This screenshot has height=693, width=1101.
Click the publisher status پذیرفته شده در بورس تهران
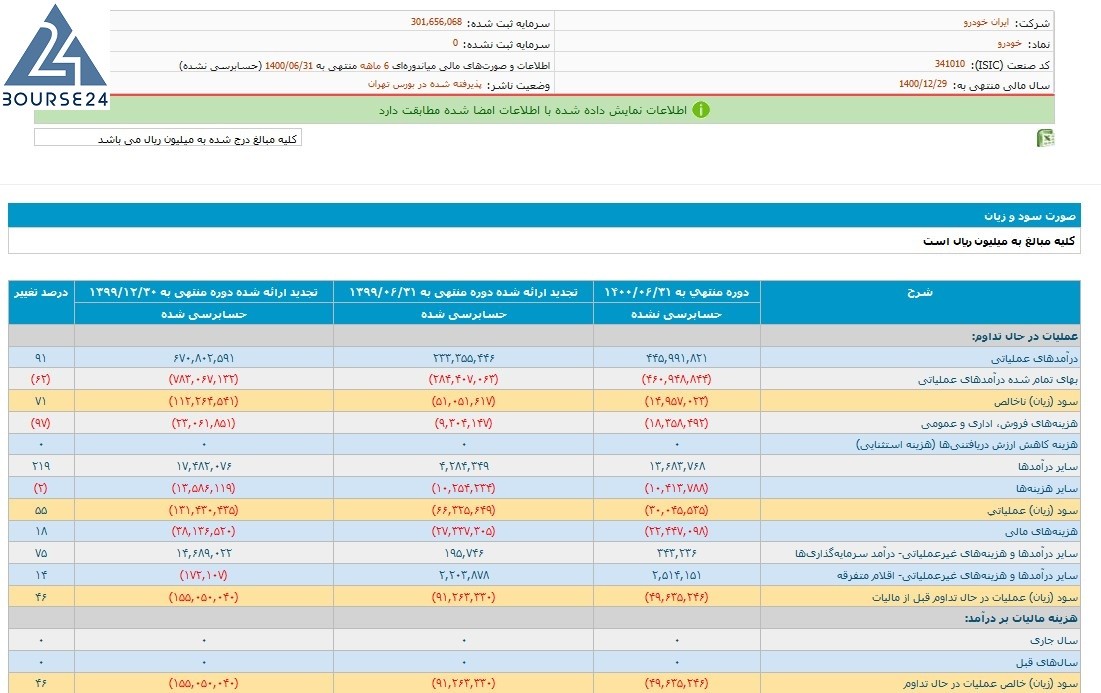click(x=425, y=84)
